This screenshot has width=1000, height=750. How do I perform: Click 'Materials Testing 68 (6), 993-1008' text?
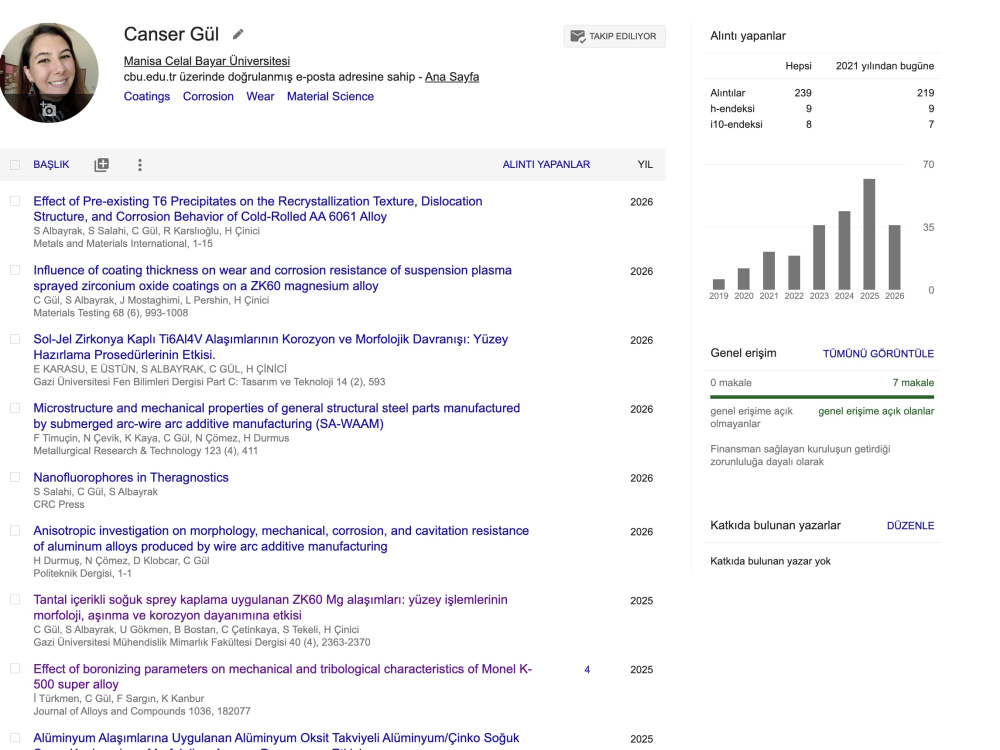[x=110, y=312]
